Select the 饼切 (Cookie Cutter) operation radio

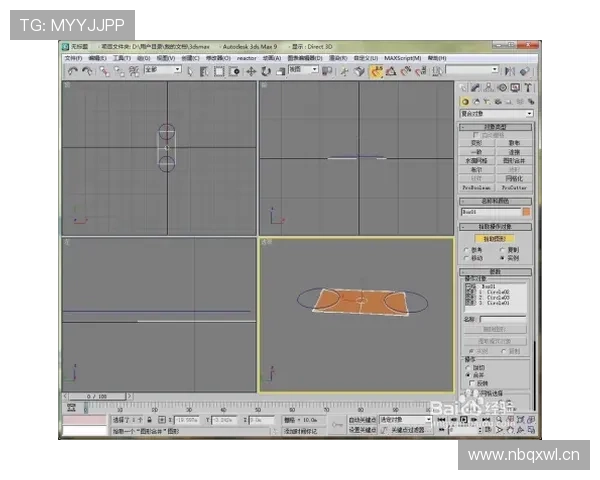coord(468,368)
